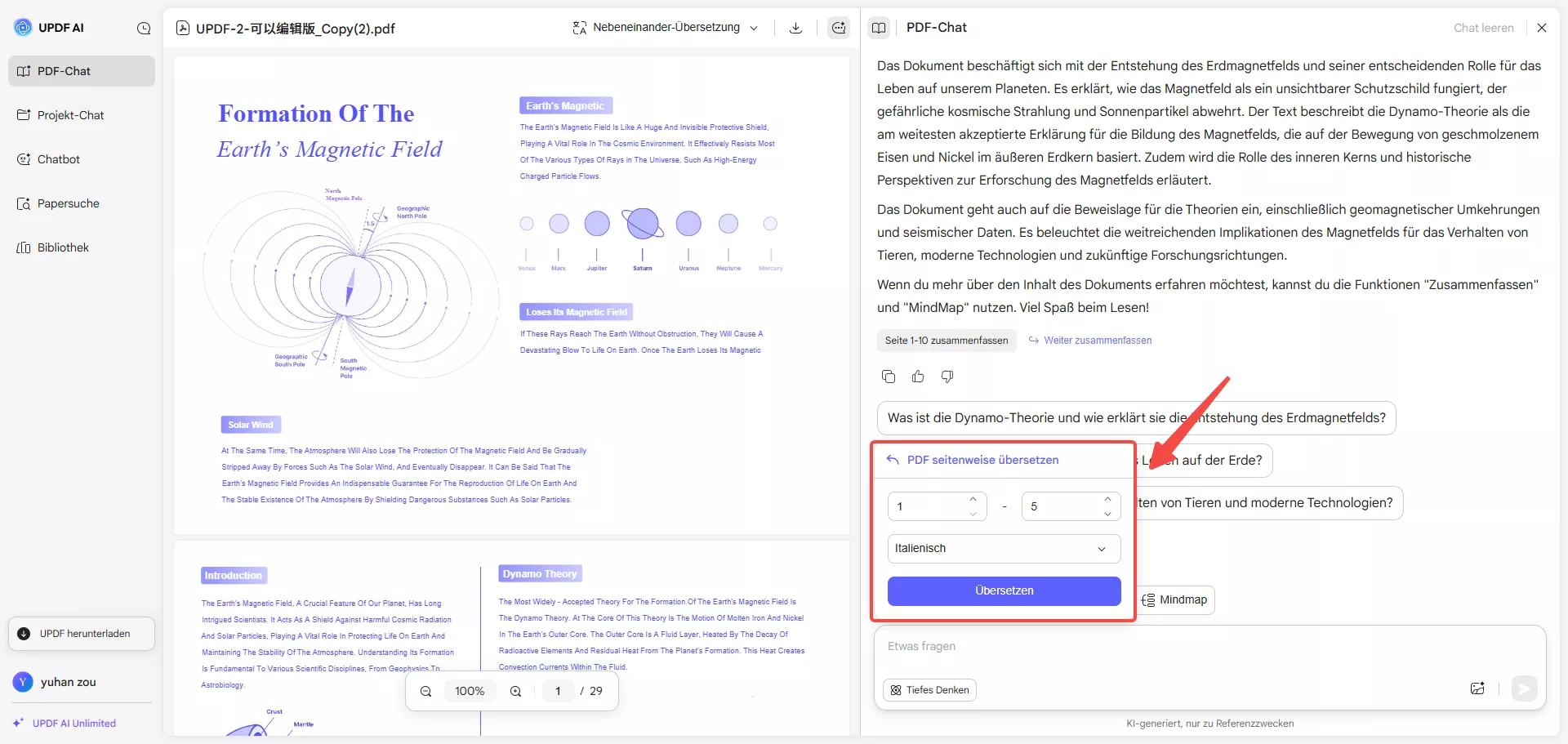The width and height of the screenshot is (1568, 744).
Task: Click the Weiter zusammenfassen link
Action: click(x=1090, y=341)
